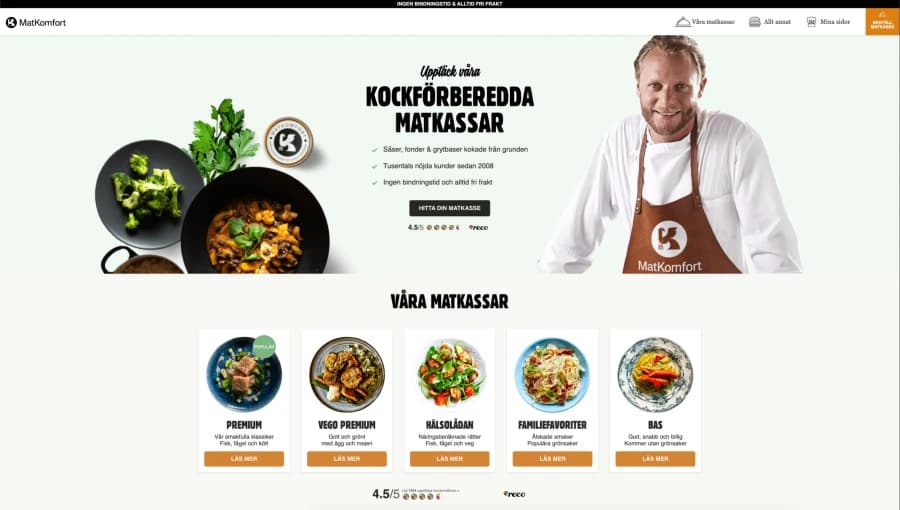This screenshot has width=900, height=510.
Task: Open the Våra matkassar menu item
Action: click(x=713, y=22)
